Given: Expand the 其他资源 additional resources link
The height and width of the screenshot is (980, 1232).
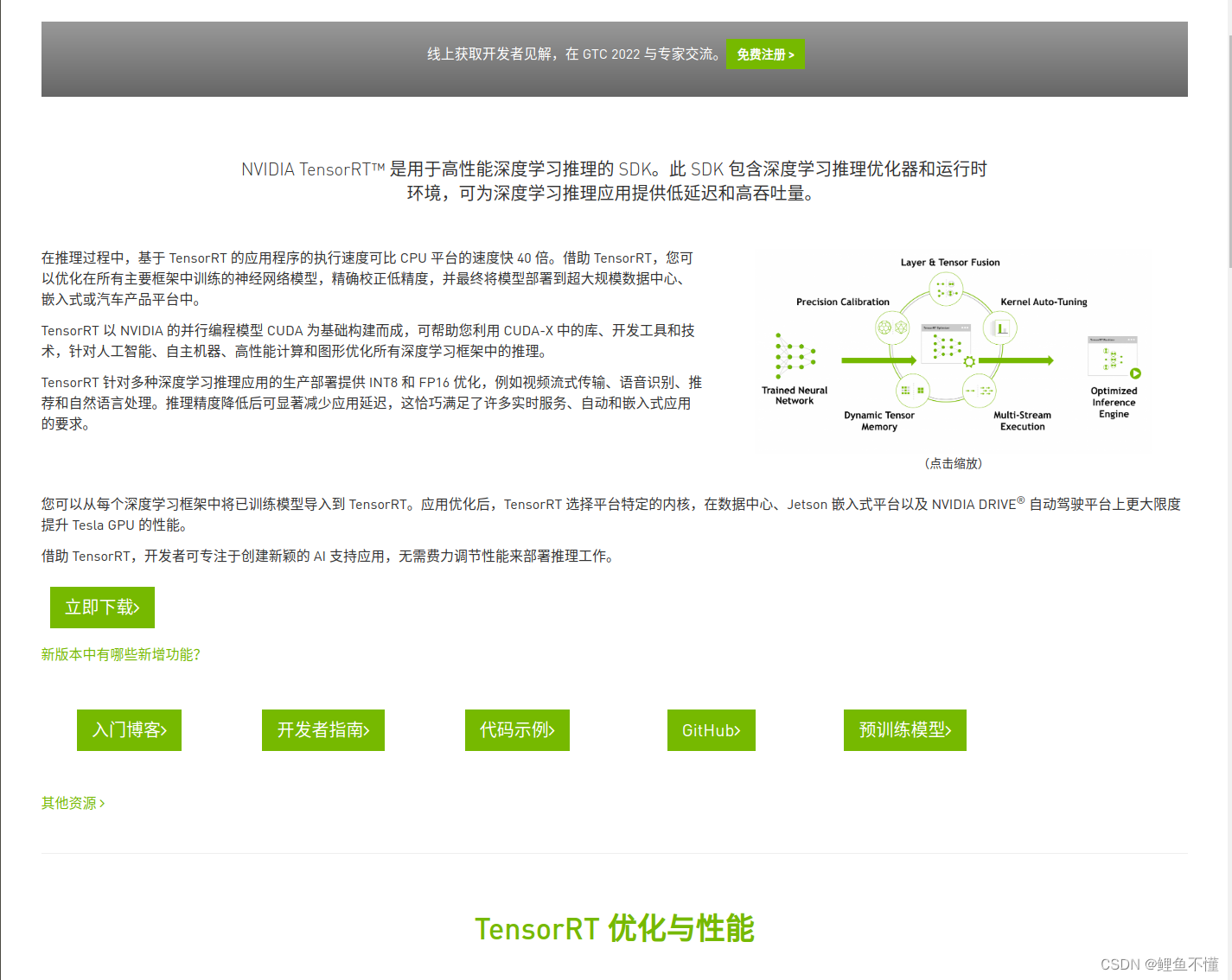Looking at the screenshot, I should (72, 802).
